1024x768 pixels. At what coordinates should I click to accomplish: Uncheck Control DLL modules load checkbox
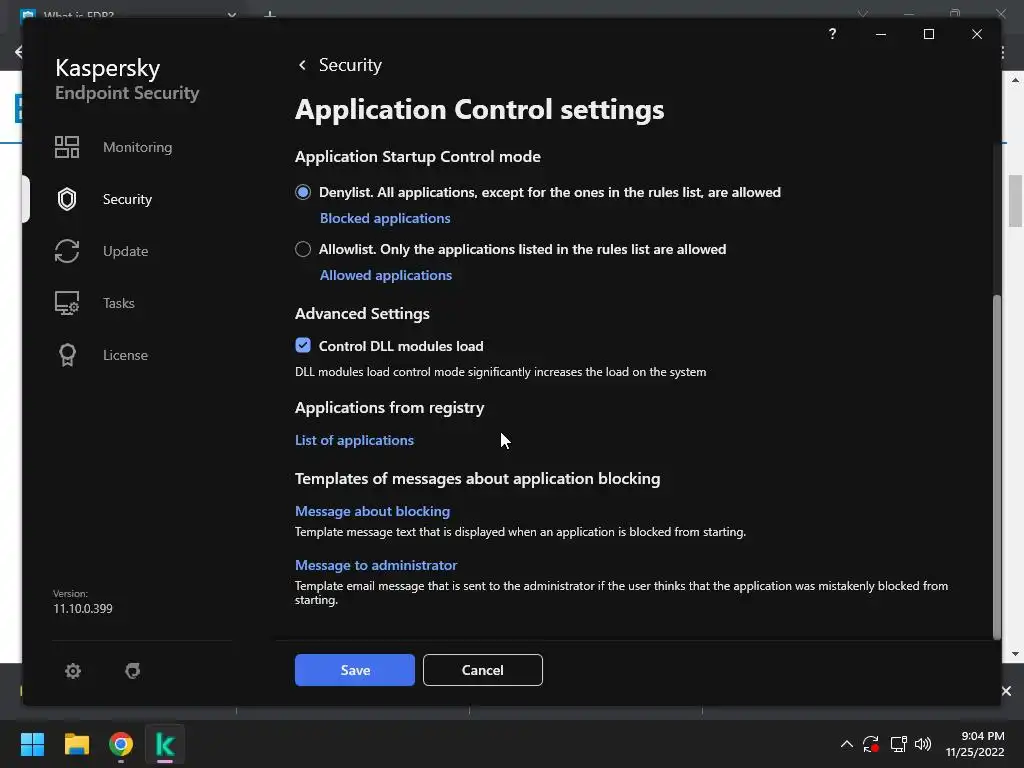click(302, 345)
